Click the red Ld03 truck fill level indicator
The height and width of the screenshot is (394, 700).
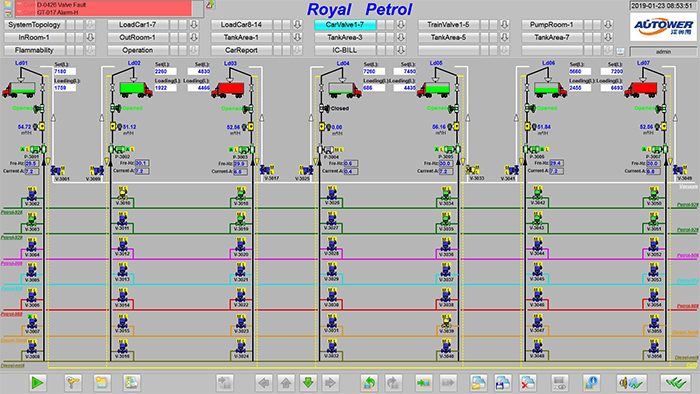click(x=231, y=89)
